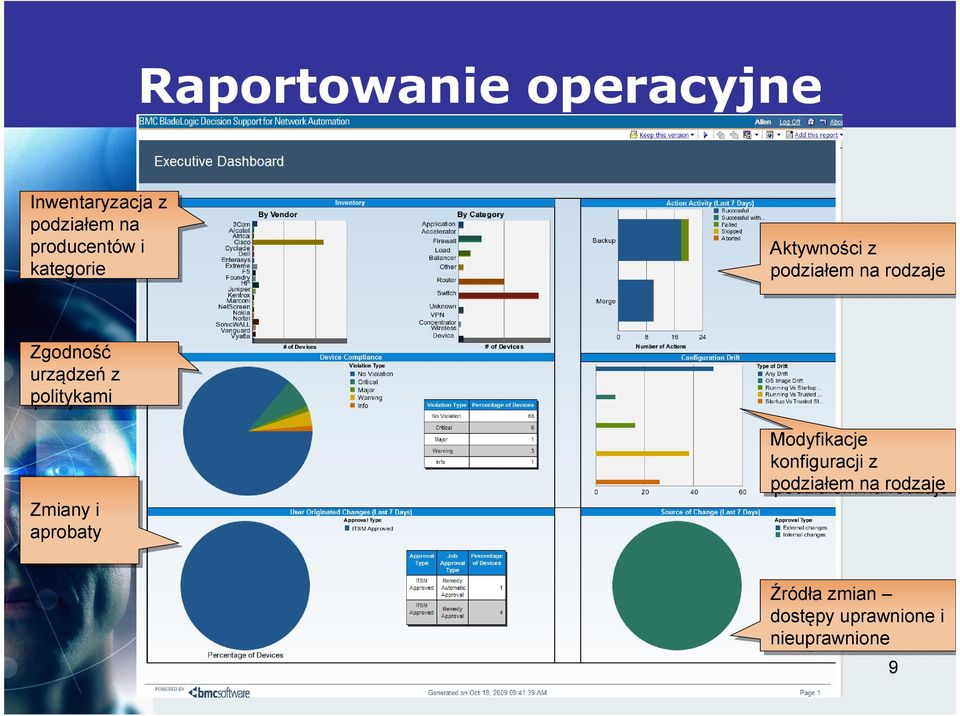Open the view format dropdown arrow

pyautogui.click(x=757, y=135)
